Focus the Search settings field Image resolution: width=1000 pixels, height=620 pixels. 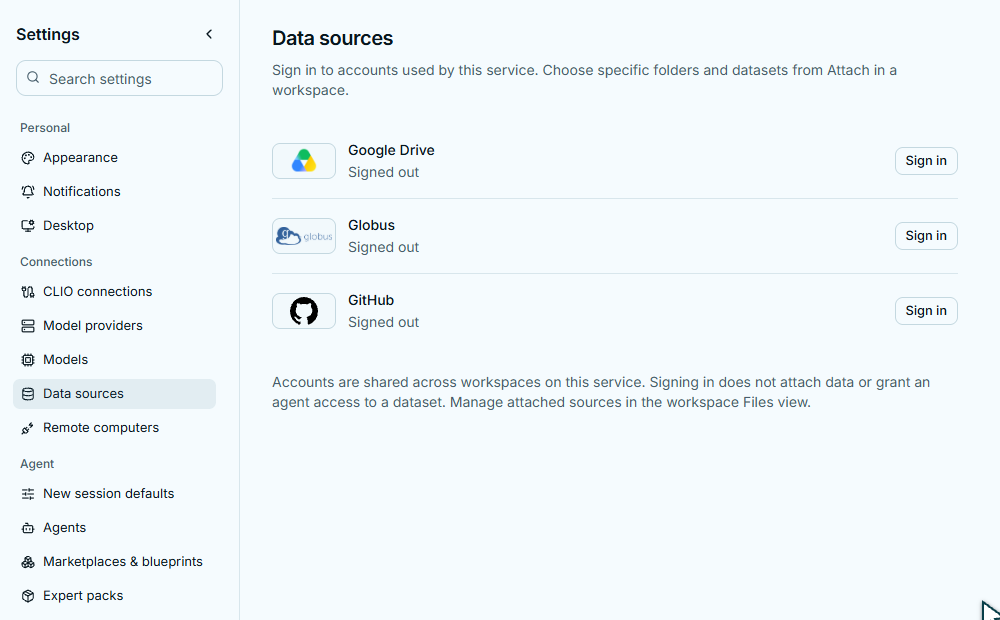pos(119,78)
